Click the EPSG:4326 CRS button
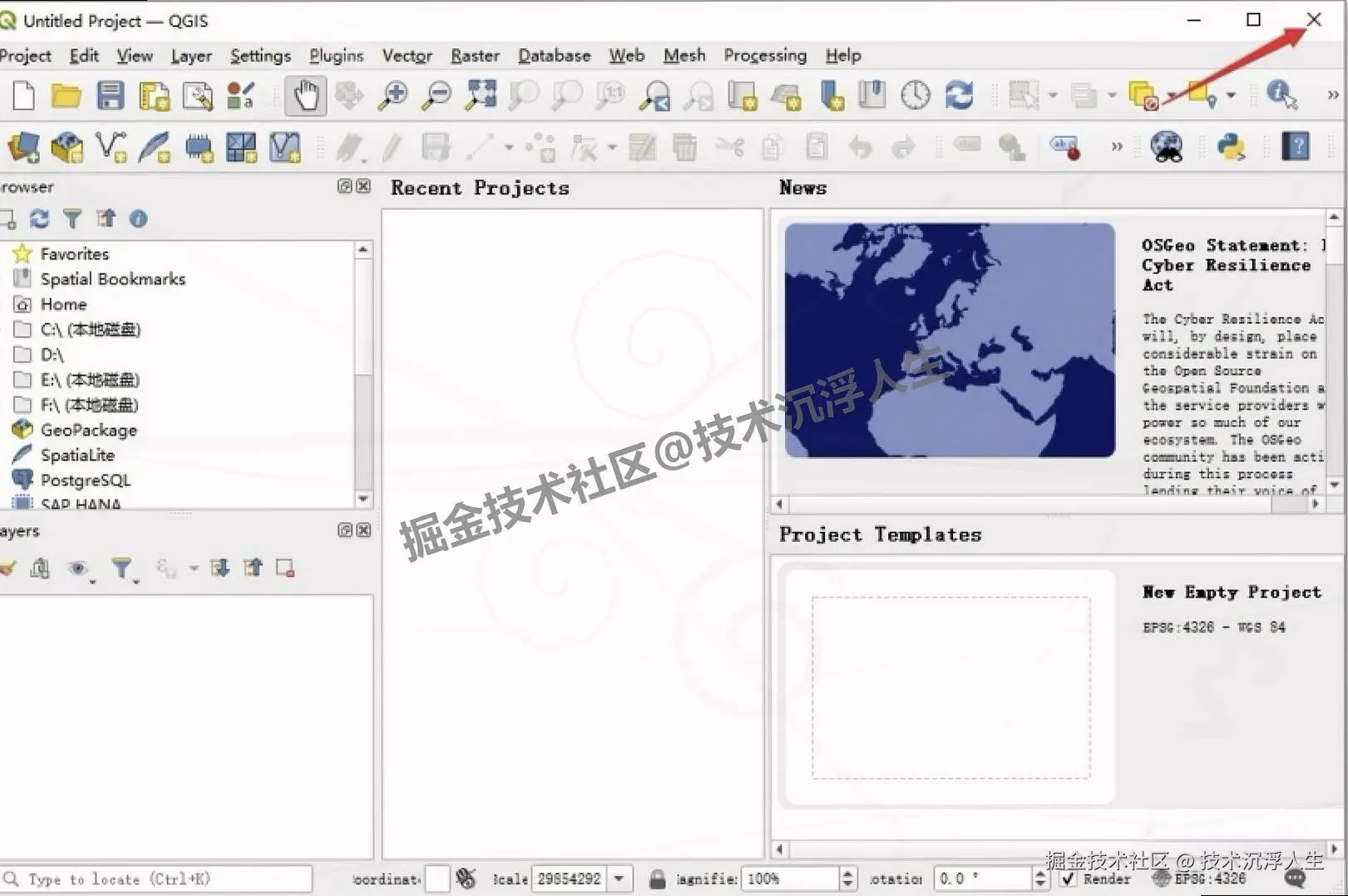Image resolution: width=1348 pixels, height=896 pixels. (x=1199, y=879)
